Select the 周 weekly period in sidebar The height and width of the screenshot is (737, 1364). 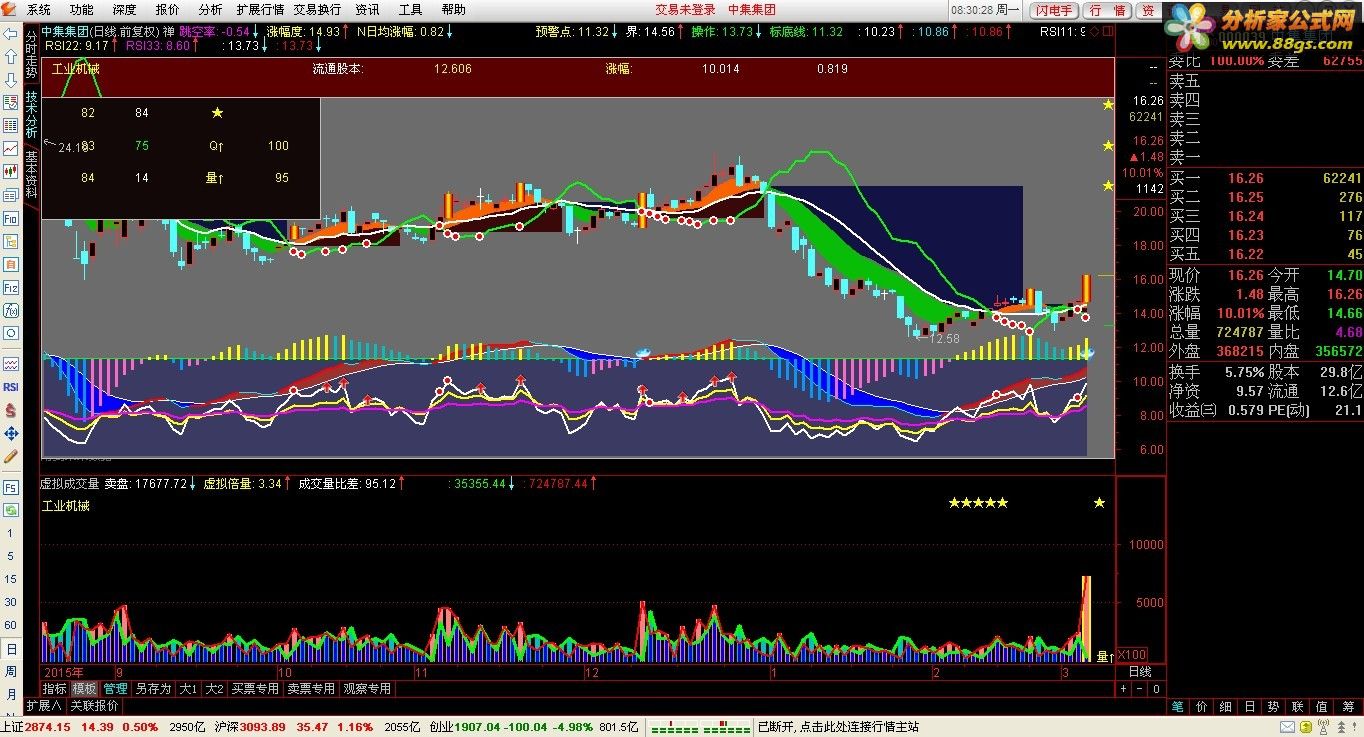tap(11, 671)
